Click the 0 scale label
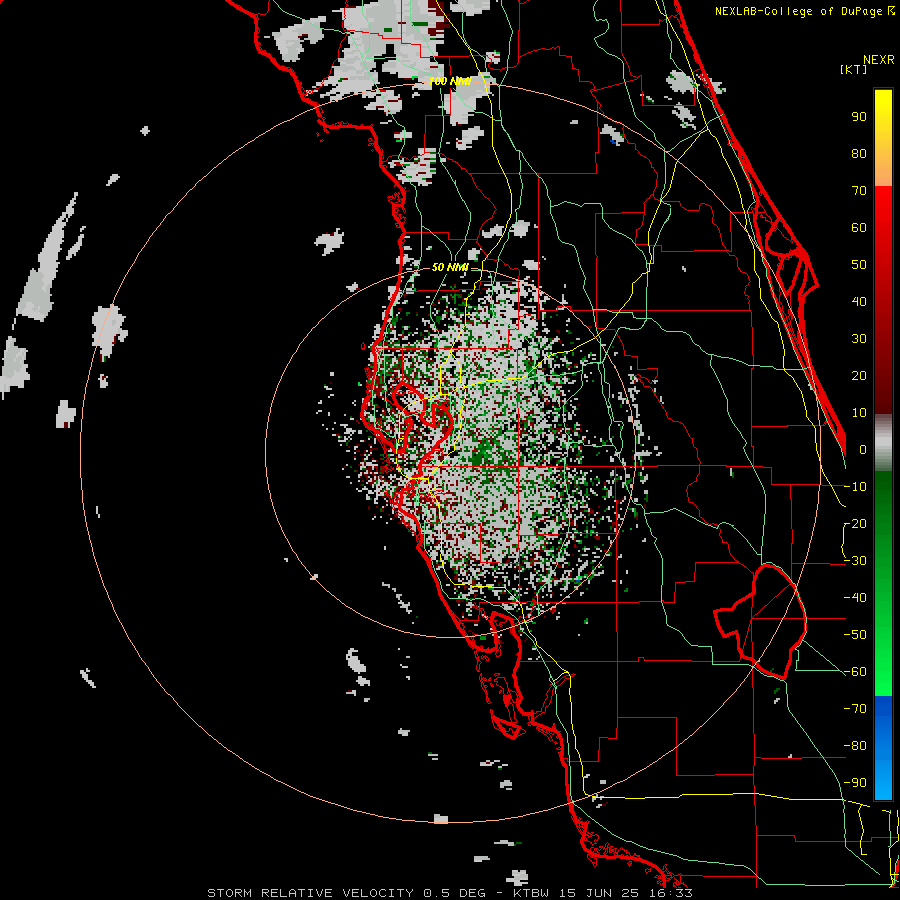Viewport: 900px width, 900px height. 863,450
